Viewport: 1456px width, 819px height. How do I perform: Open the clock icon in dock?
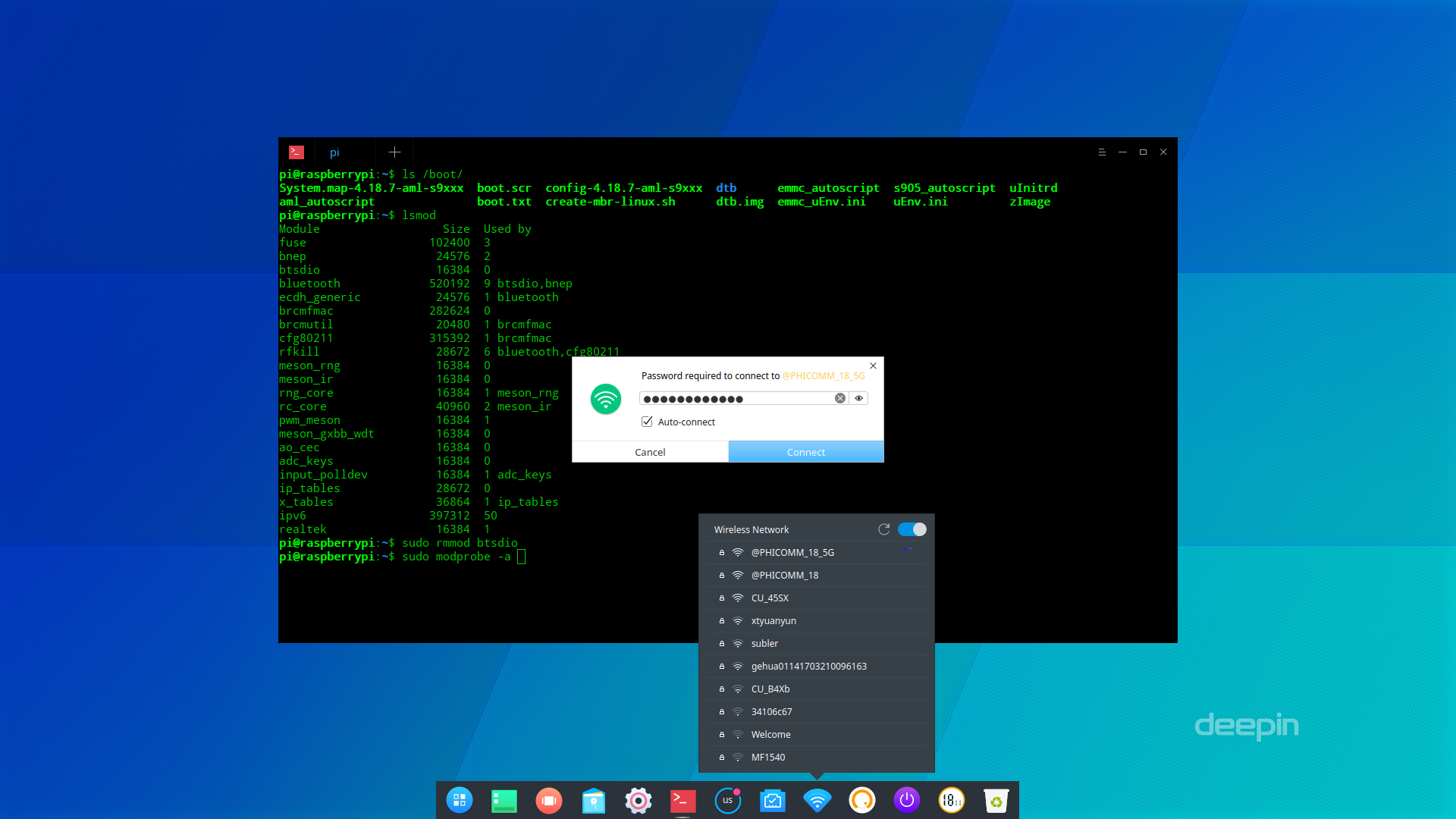coord(952,800)
